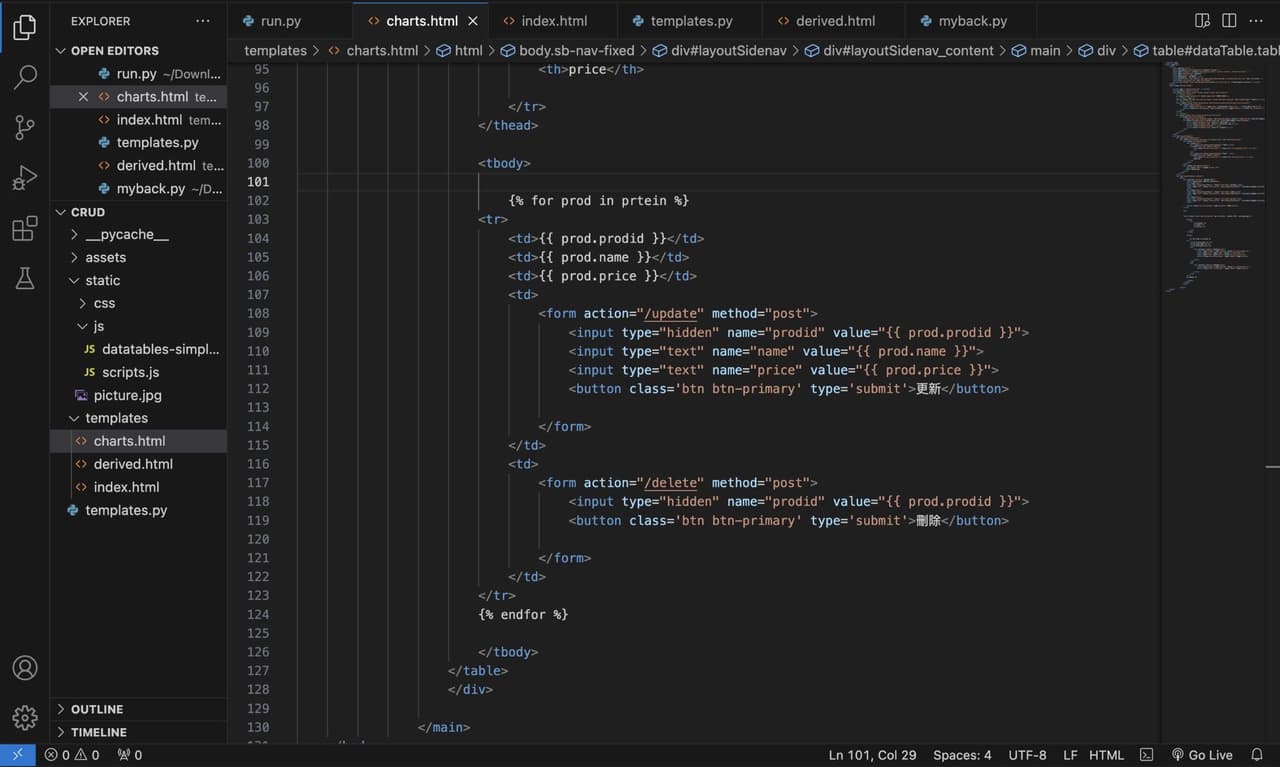Open the Search view in the activity bar
This screenshot has width=1280, height=767.
(25, 77)
